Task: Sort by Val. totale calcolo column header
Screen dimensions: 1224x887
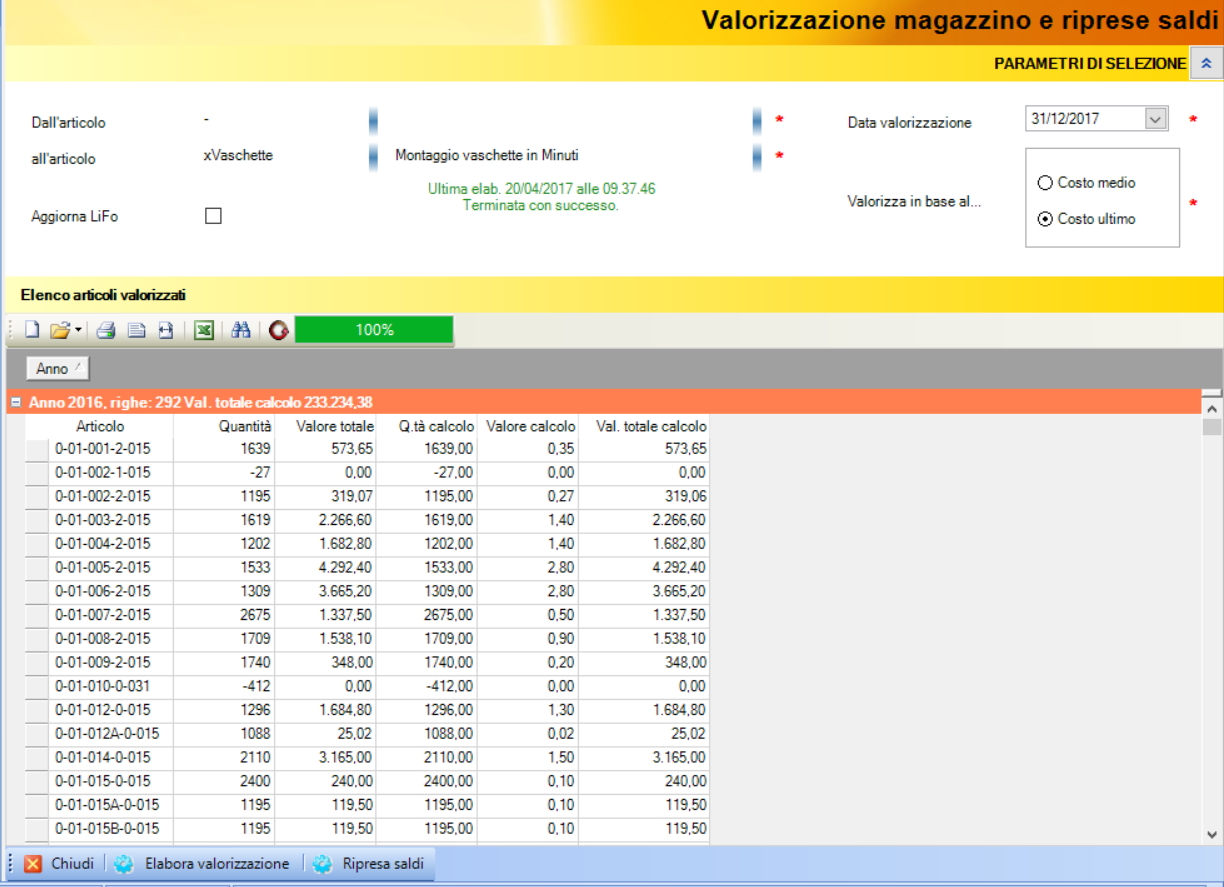Action: pyautogui.click(x=644, y=426)
